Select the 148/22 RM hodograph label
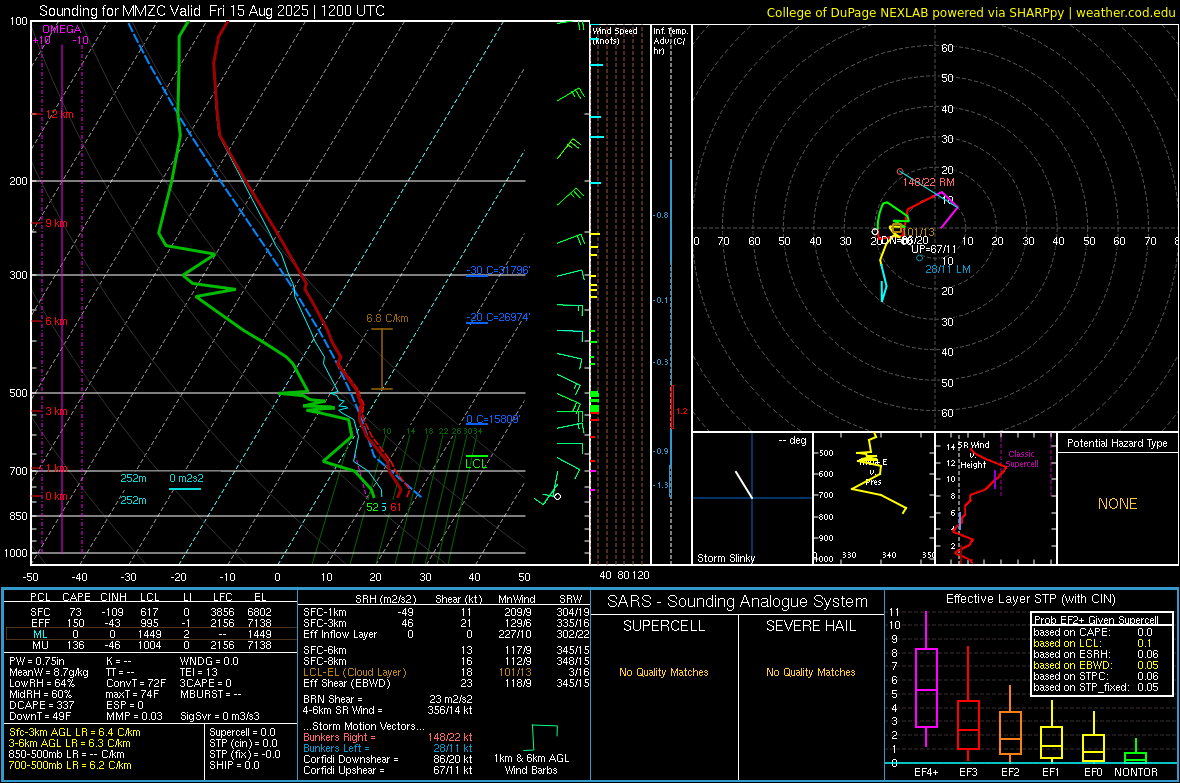Viewport: 1180px width, 783px height. 929,182
